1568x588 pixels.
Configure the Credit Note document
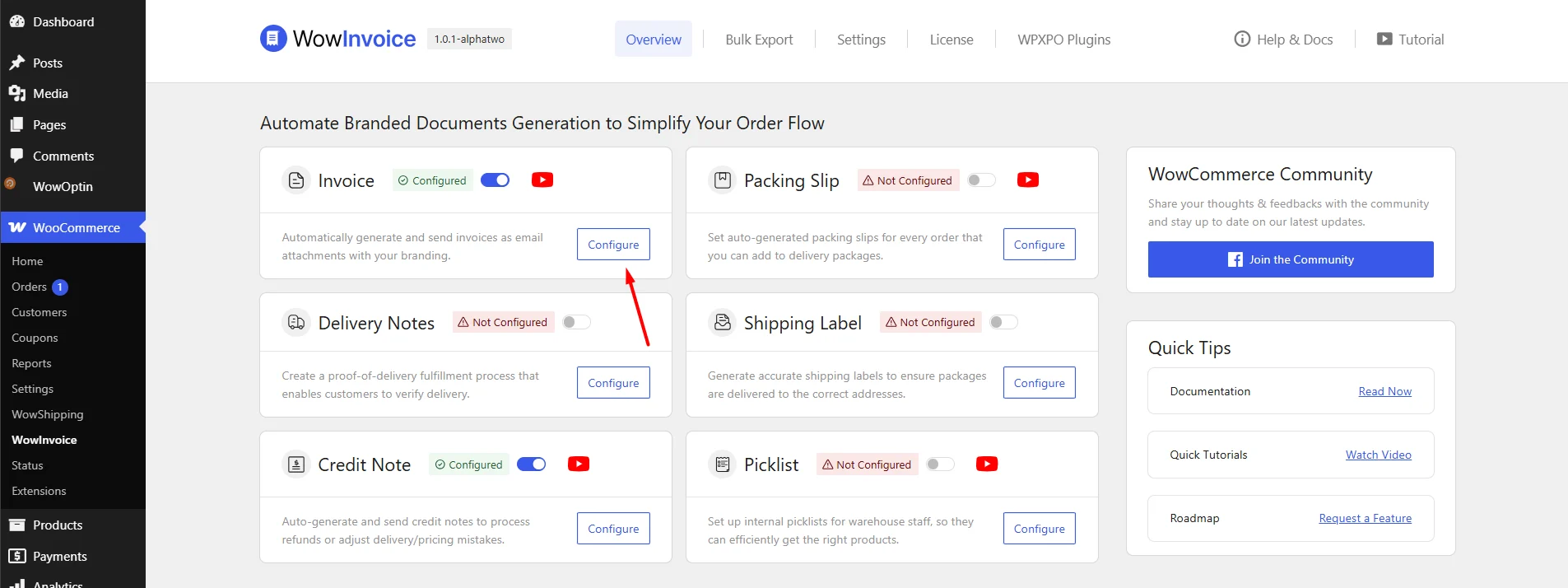(613, 529)
